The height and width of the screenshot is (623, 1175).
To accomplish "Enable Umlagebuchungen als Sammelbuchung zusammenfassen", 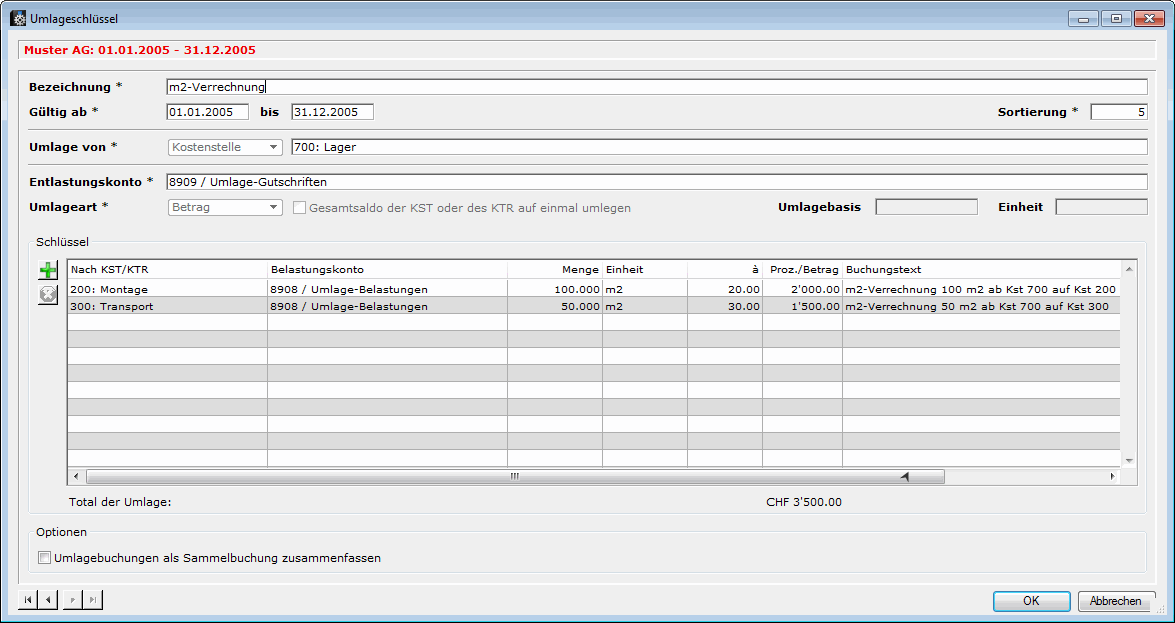I will 44,558.
